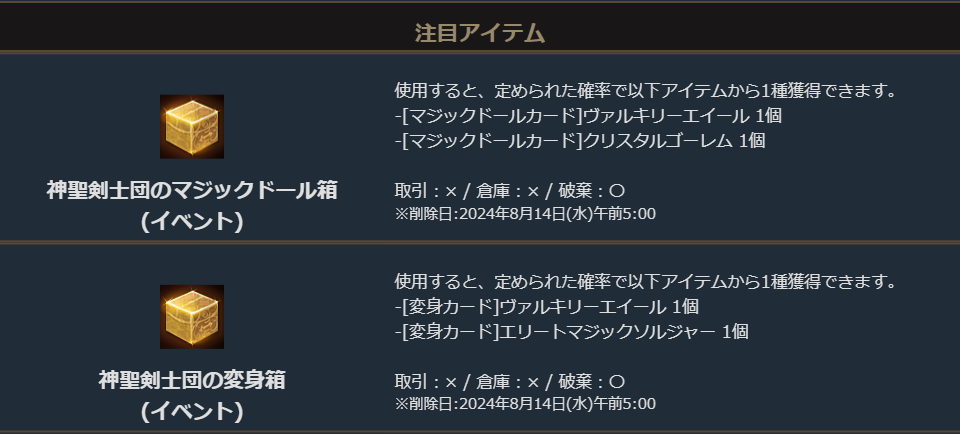Image resolution: width=960 pixels, height=434 pixels.
Task: Click the 削除日 note for 変身箱
Action: pyautogui.click(x=525, y=404)
